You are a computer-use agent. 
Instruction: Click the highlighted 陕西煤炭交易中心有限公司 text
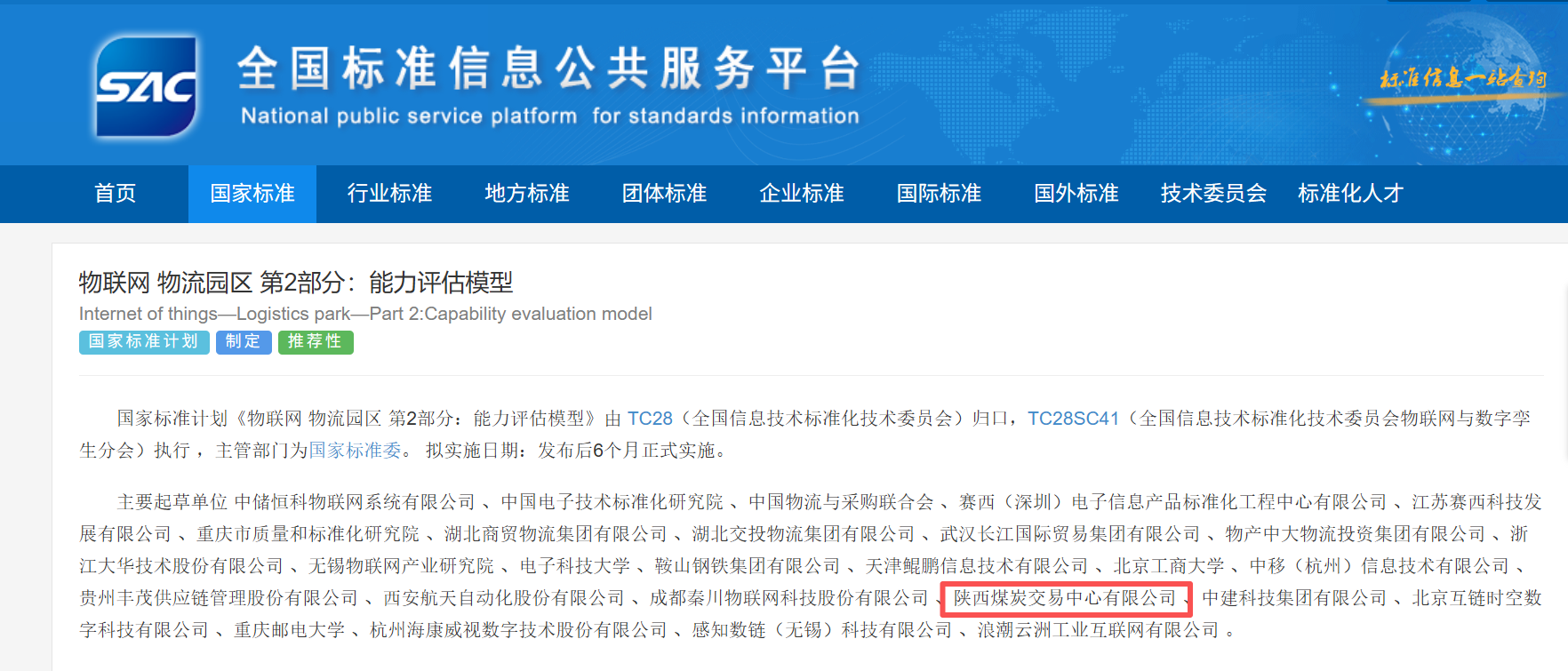pos(1065,598)
